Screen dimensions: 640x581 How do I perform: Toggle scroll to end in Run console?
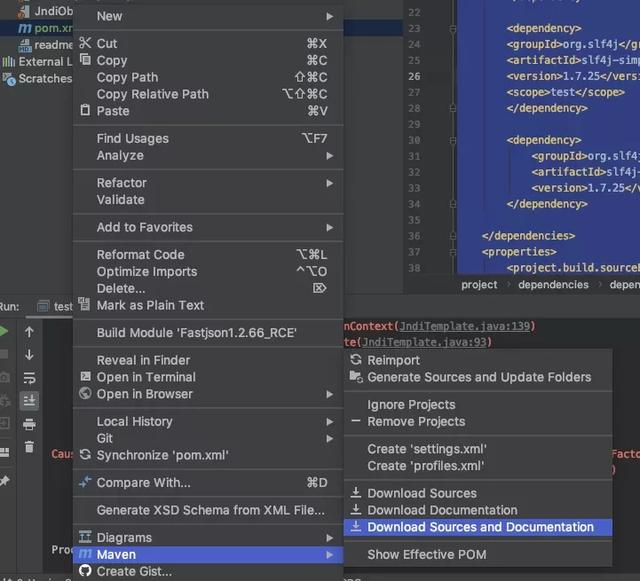30,400
